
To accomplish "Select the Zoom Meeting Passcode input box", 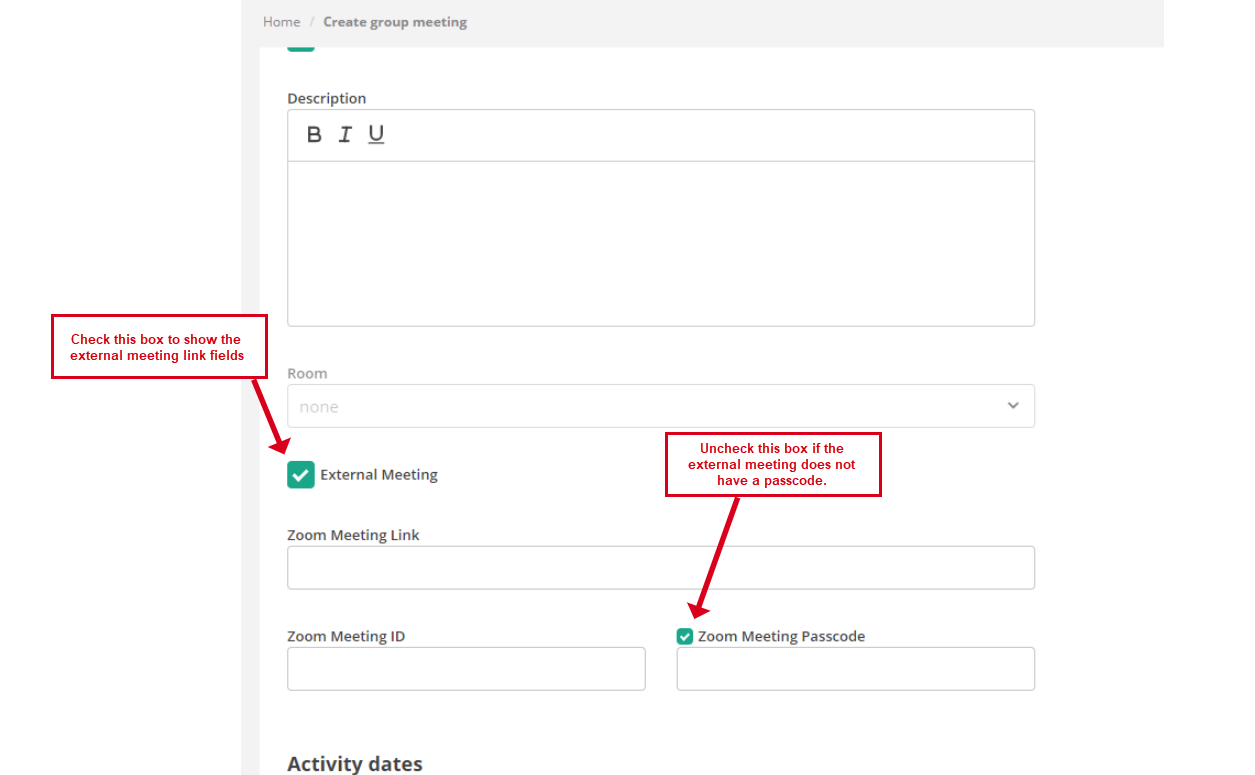I will click(x=855, y=669).
